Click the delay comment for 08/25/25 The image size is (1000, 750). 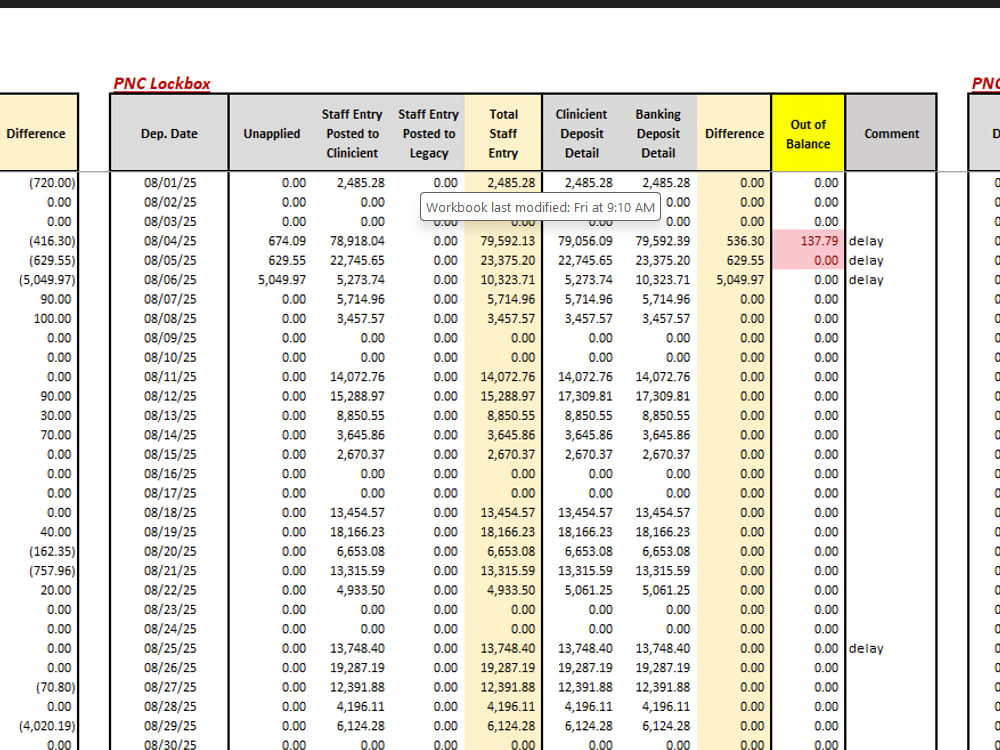click(866, 648)
